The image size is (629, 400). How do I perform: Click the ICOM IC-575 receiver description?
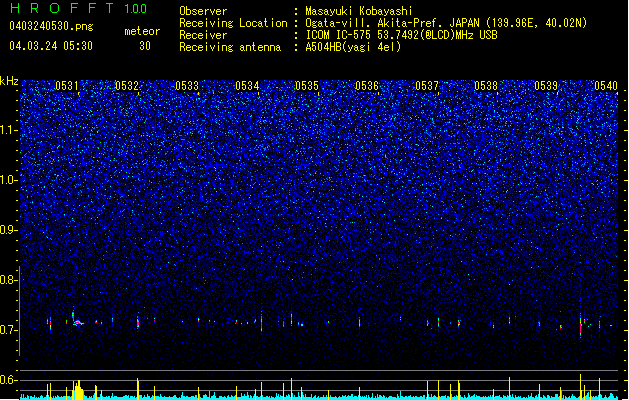(x=401, y=35)
